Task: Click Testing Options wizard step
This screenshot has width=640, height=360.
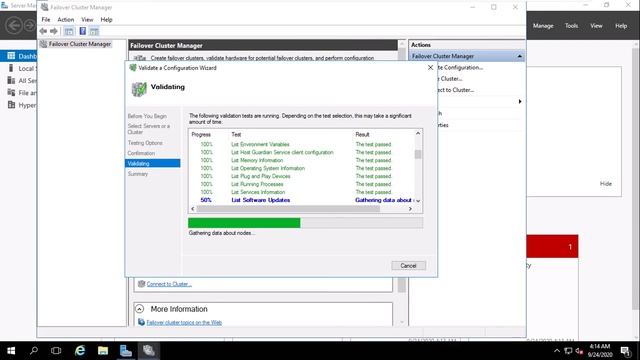Action: [145, 143]
